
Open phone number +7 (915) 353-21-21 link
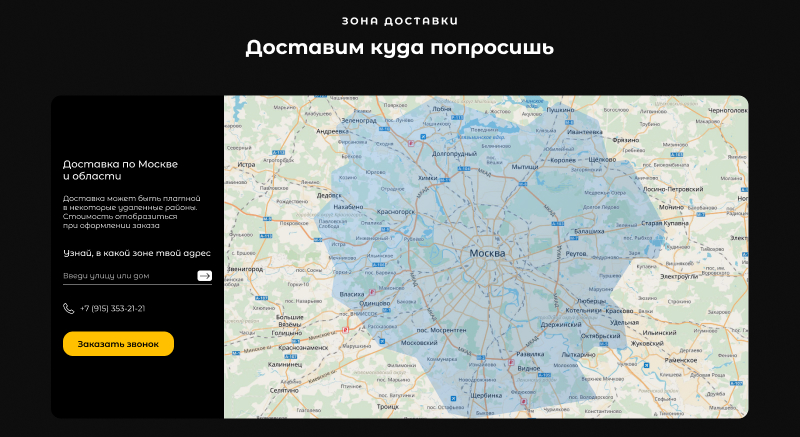click(x=112, y=309)
